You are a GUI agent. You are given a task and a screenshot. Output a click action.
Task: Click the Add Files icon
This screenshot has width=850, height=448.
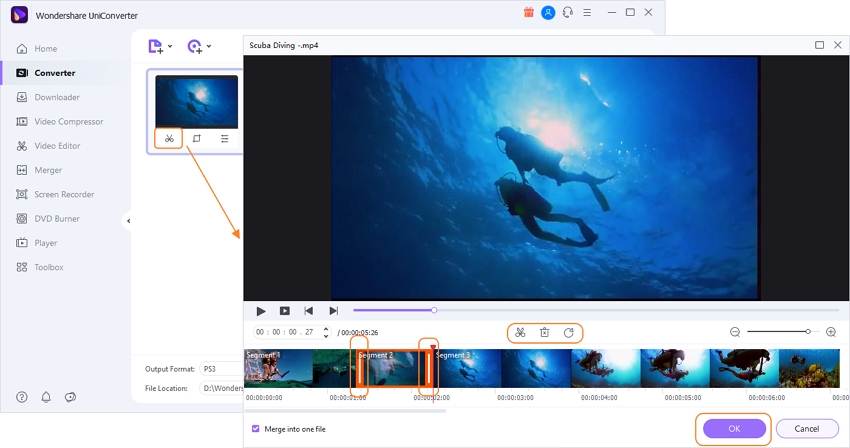156,47
